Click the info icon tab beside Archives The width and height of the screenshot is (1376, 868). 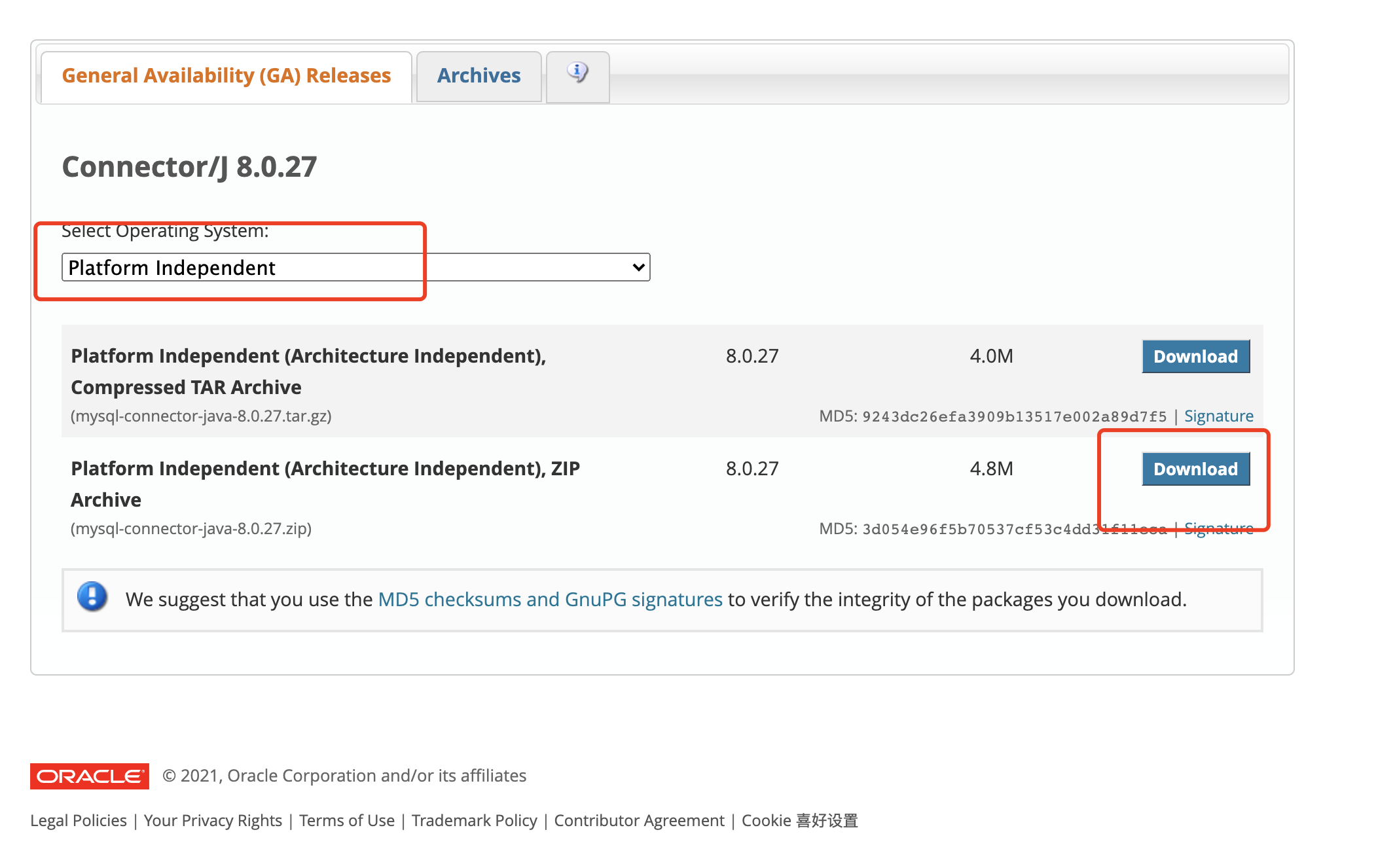(577, 72)
